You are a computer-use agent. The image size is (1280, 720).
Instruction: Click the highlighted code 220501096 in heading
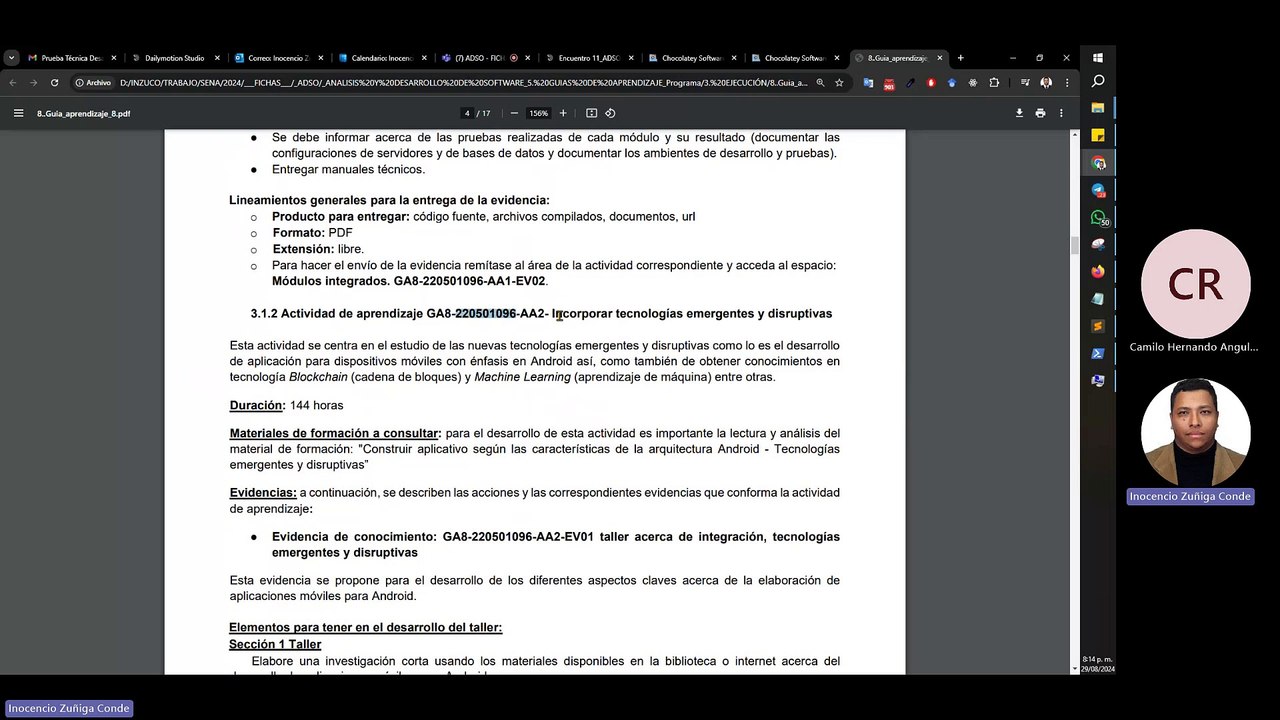[486, 314]
